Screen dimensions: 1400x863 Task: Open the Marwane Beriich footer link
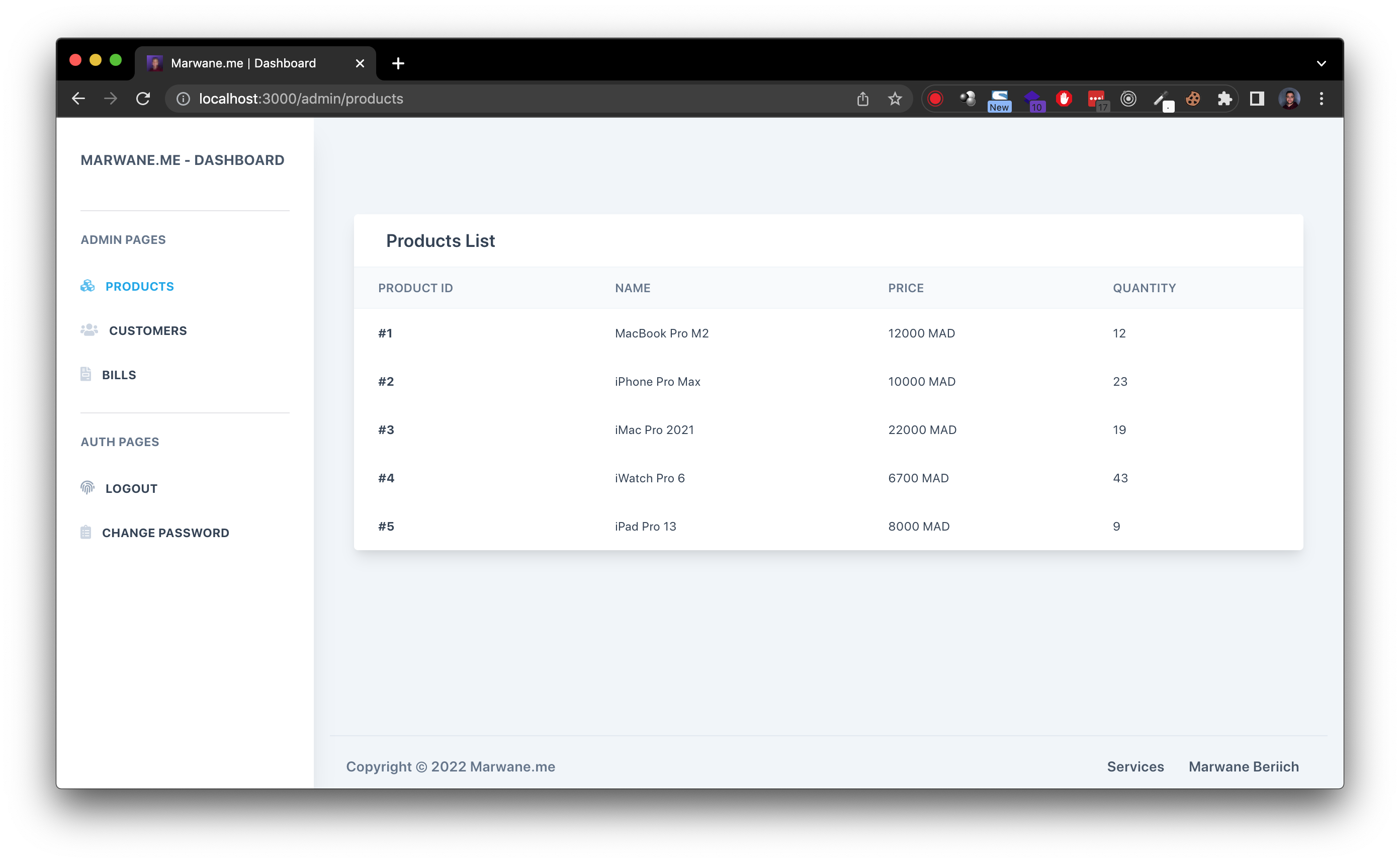click(x=1243, y=766)
